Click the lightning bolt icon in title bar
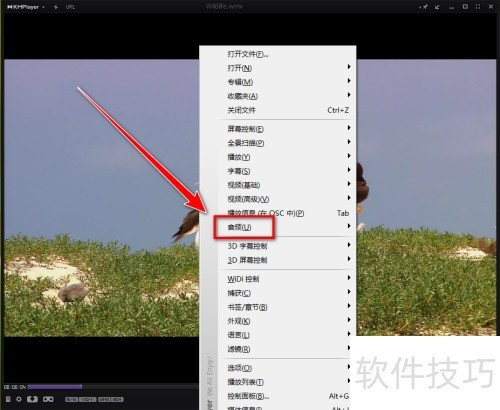500x410 pixels. click(56, 7)
